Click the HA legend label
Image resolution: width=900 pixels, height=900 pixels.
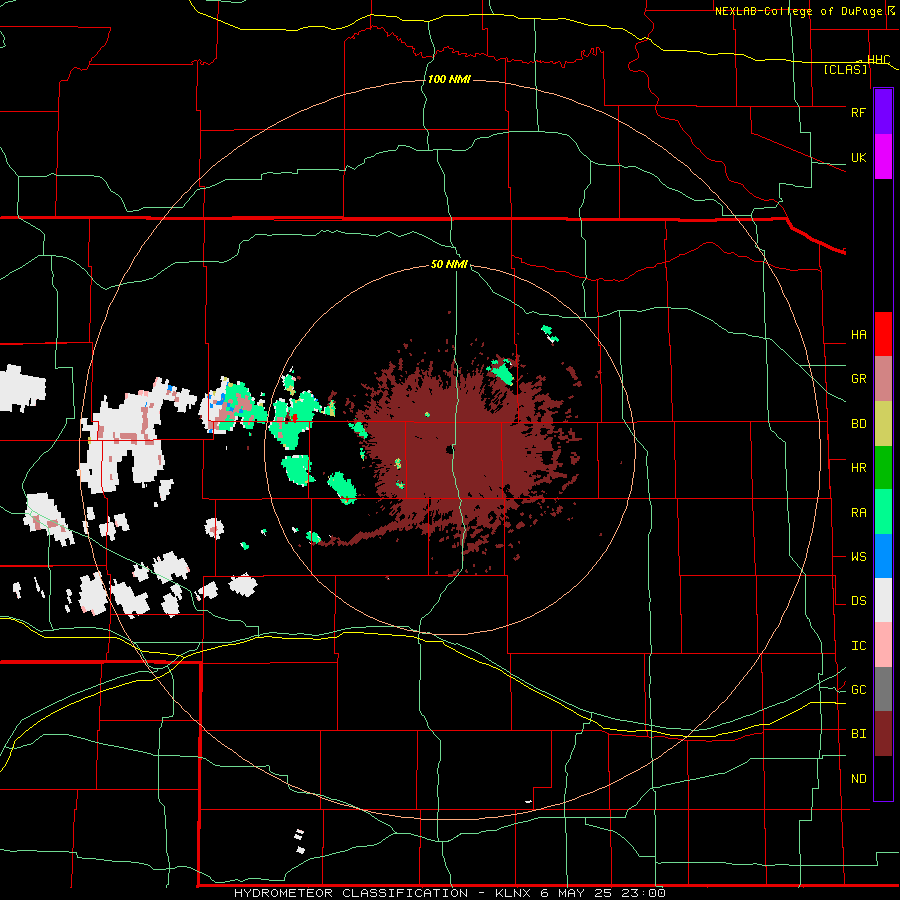click(x=858, y=335)
